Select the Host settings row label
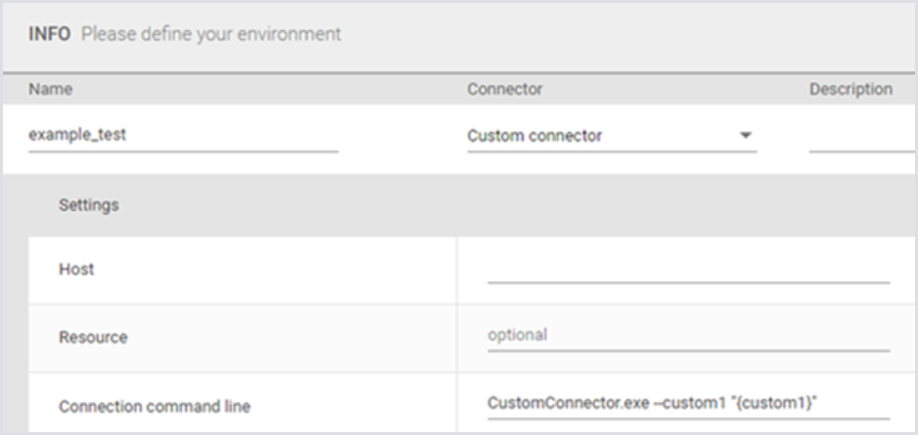This screenshot has width=918, height=435. click(x=76, y=269)
